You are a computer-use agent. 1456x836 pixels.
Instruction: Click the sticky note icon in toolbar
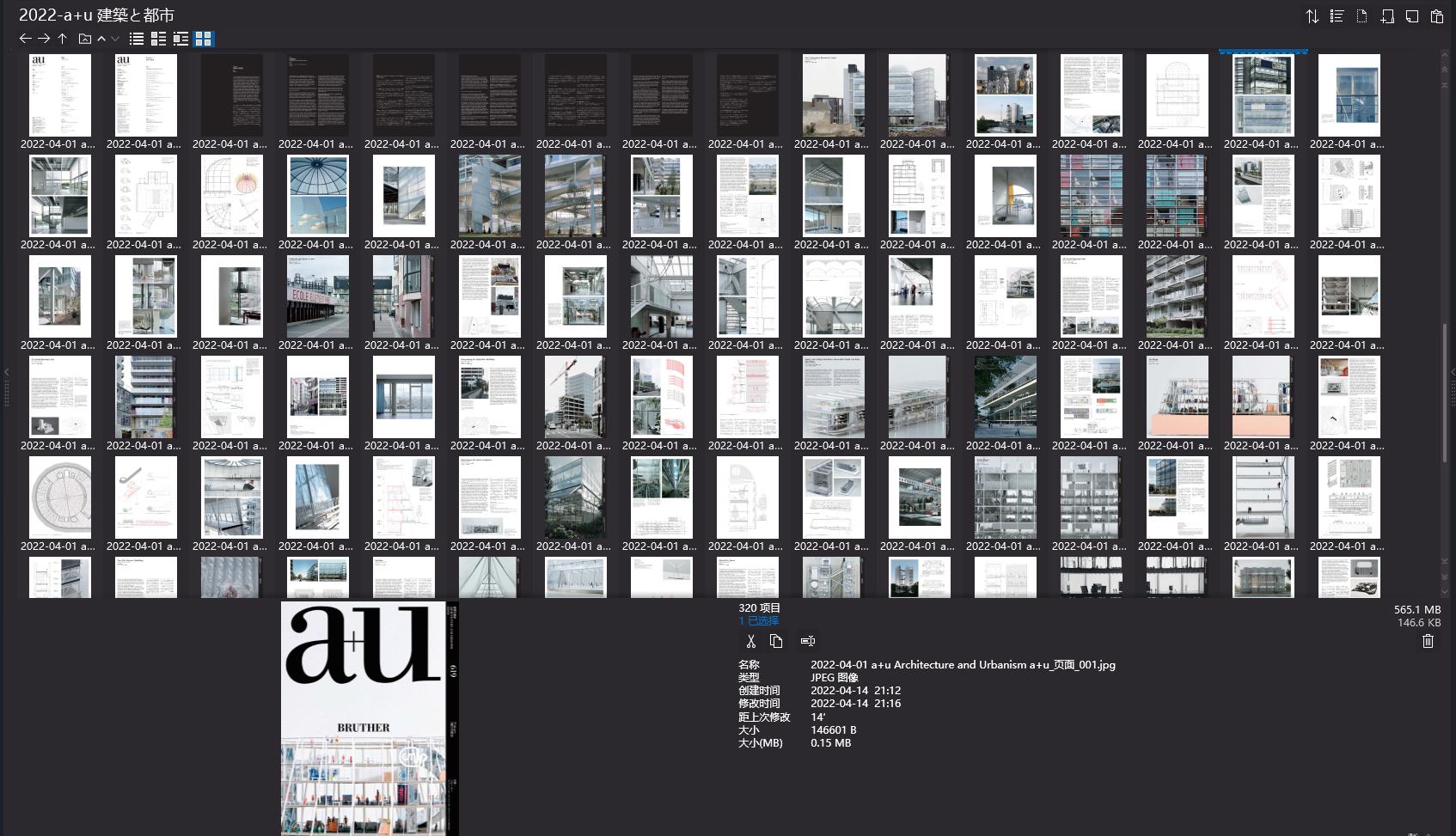pos(1411,16)
